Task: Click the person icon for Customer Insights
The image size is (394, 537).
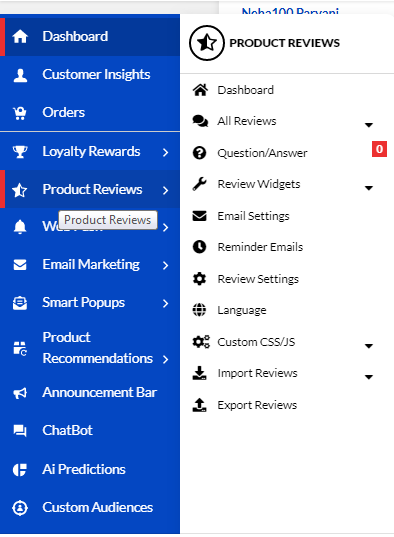Action: tap(20, 75)
